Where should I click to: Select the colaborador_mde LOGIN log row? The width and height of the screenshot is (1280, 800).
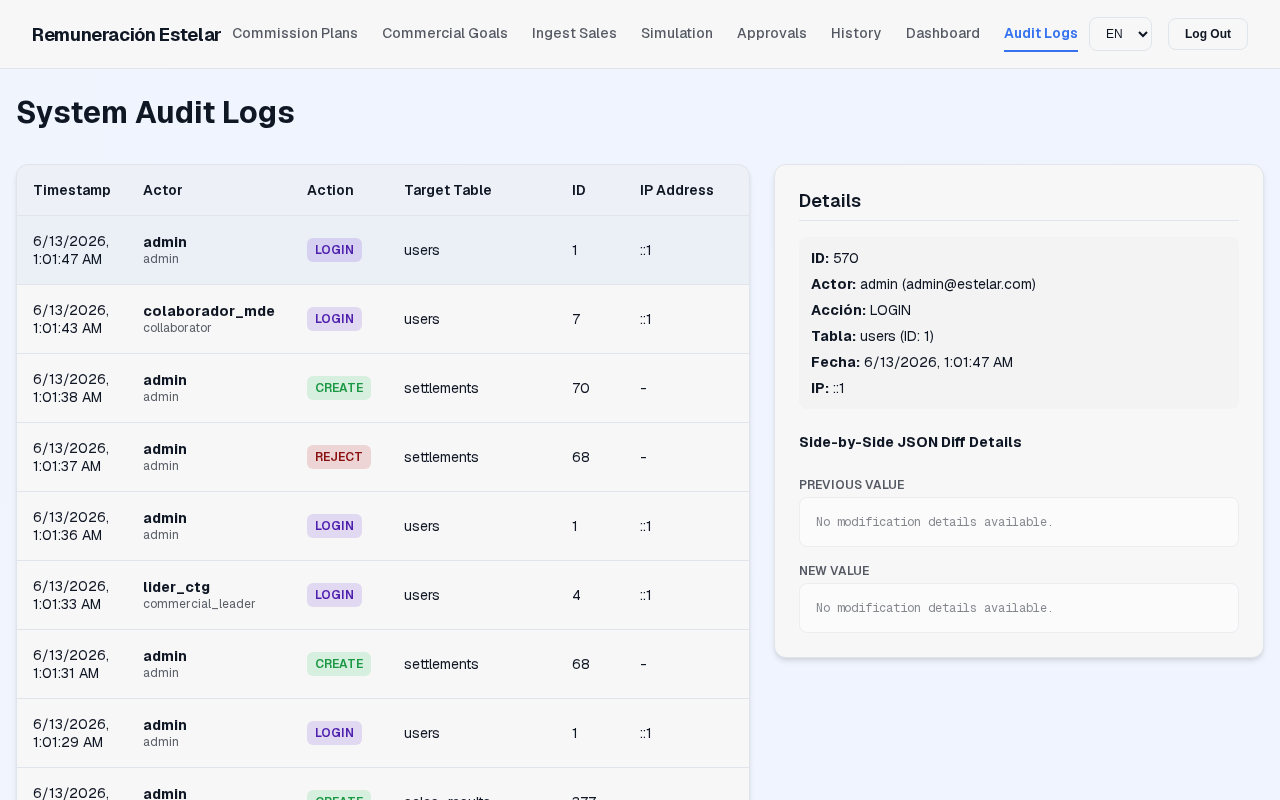[x=383, y=319]
